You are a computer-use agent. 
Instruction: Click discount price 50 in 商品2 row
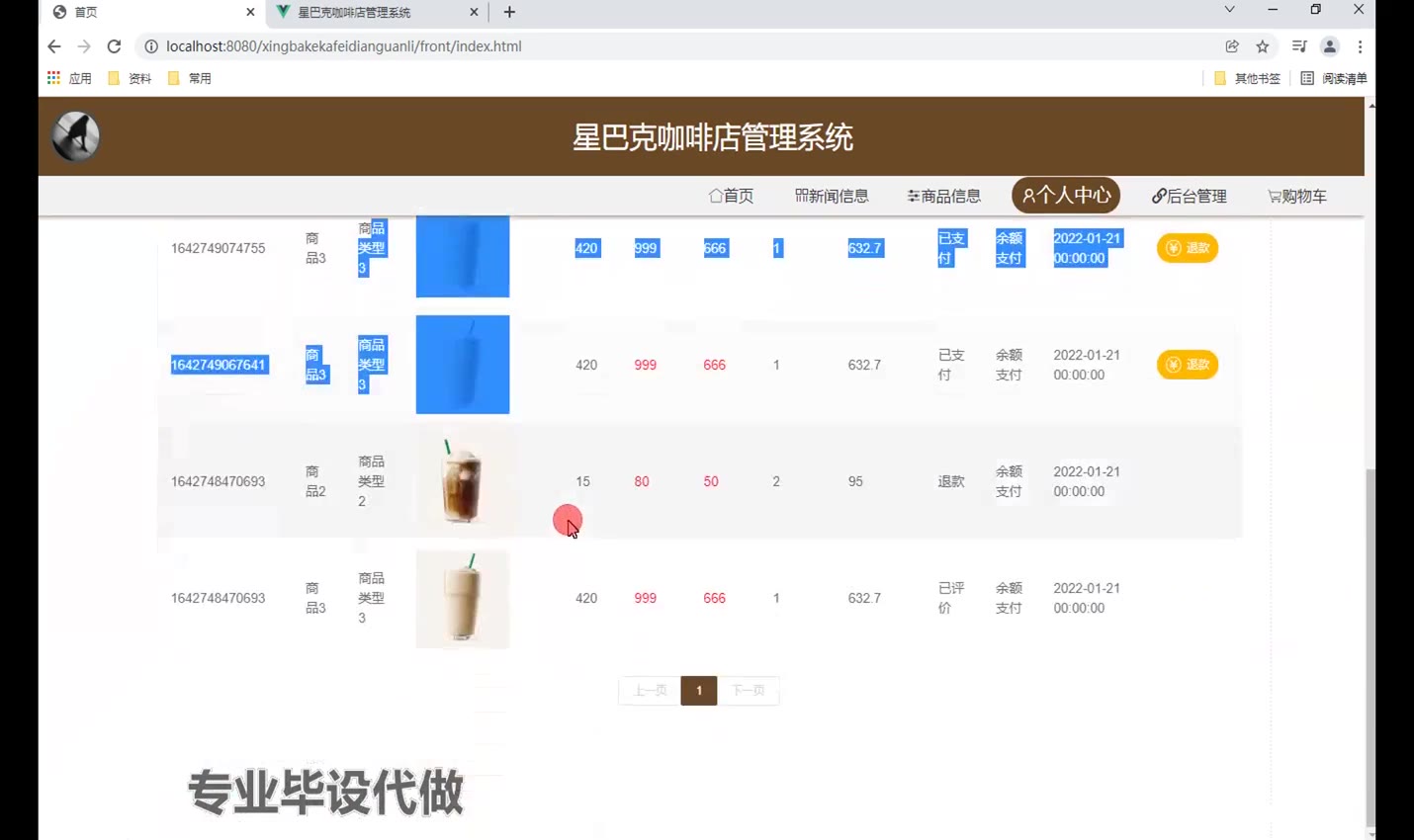(x=711, y=481)
